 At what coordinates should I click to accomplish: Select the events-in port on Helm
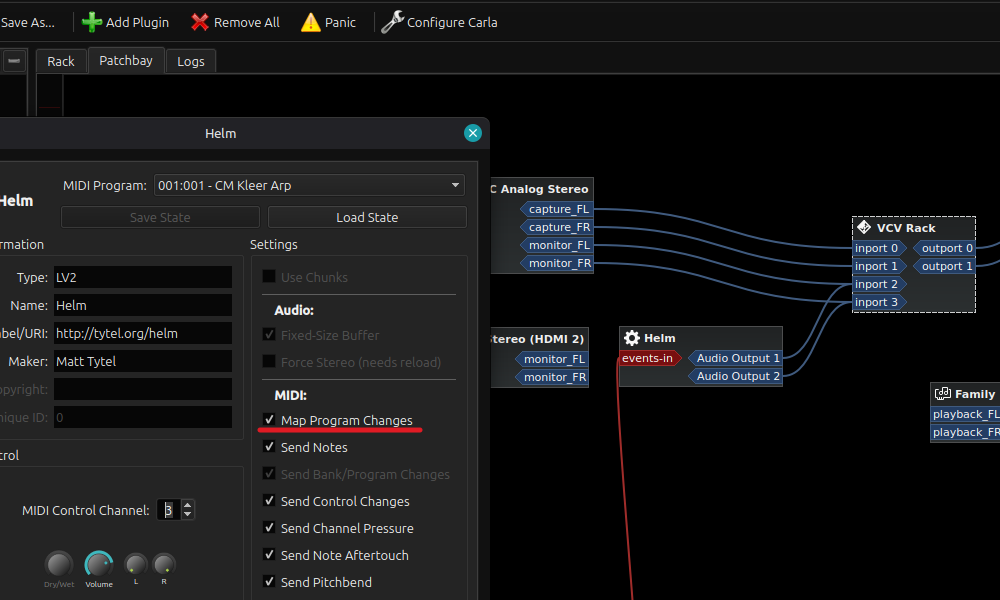647,358
